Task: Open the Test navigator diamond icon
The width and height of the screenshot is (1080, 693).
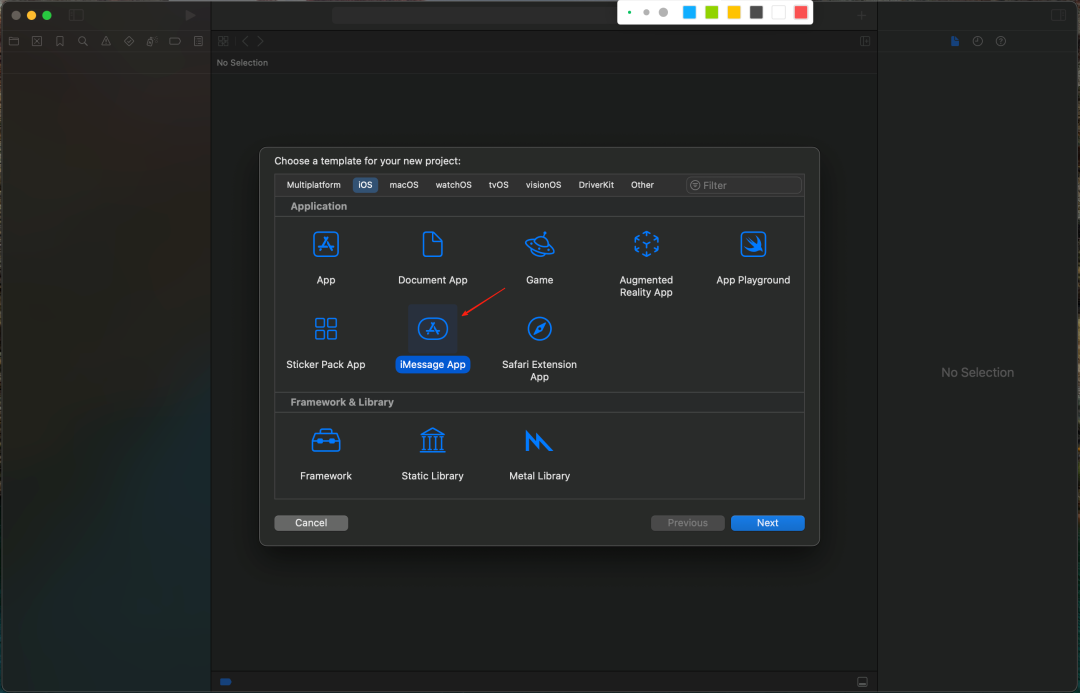Action: click(129, 41)
